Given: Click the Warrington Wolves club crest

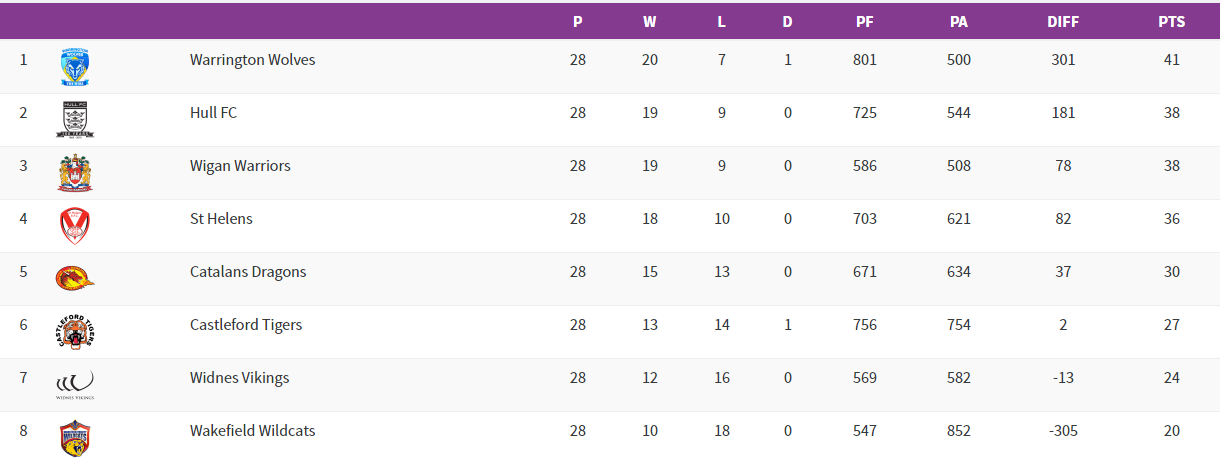Looking at the screenshot, I should click(75, 66).
